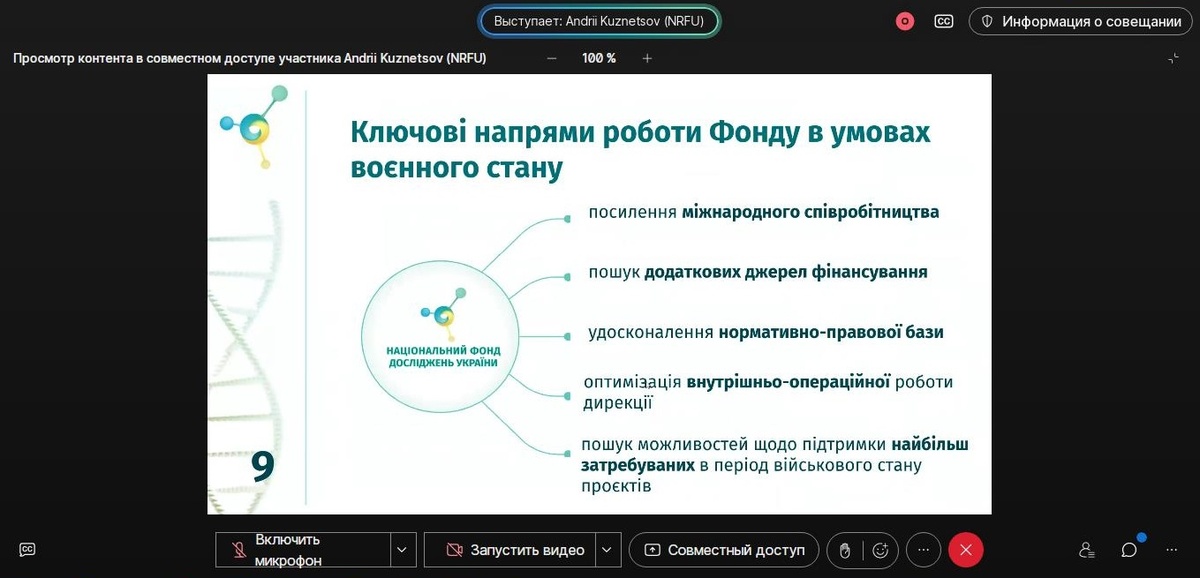This screenshot has width=1200, height=578.
Task: Leave meeting with red X button
Action: (x=966, y=550)
